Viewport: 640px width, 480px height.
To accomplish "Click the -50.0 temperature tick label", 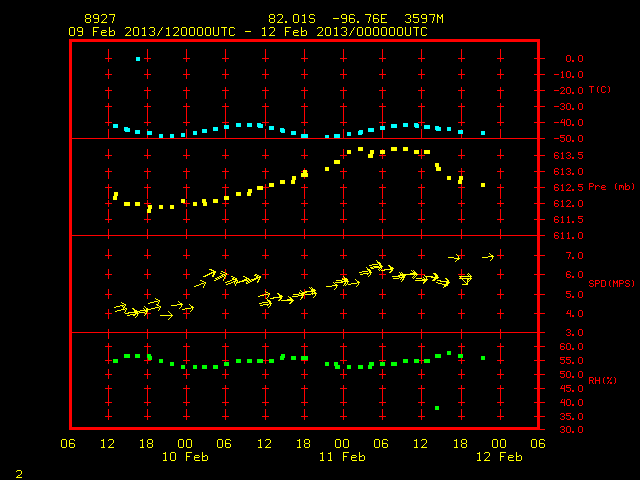I will point(568,139).
